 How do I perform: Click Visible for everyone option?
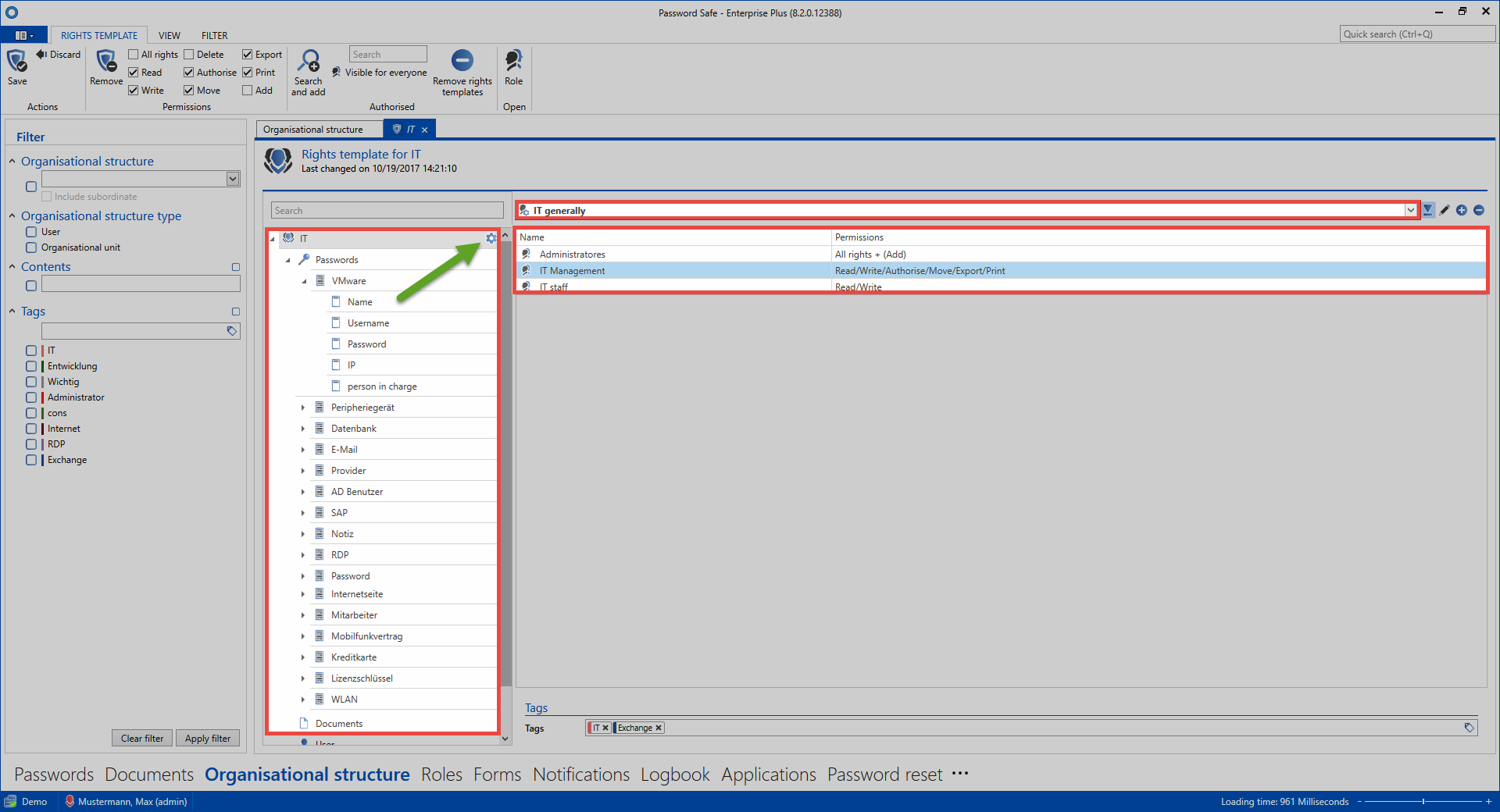(x=379, y=73)
